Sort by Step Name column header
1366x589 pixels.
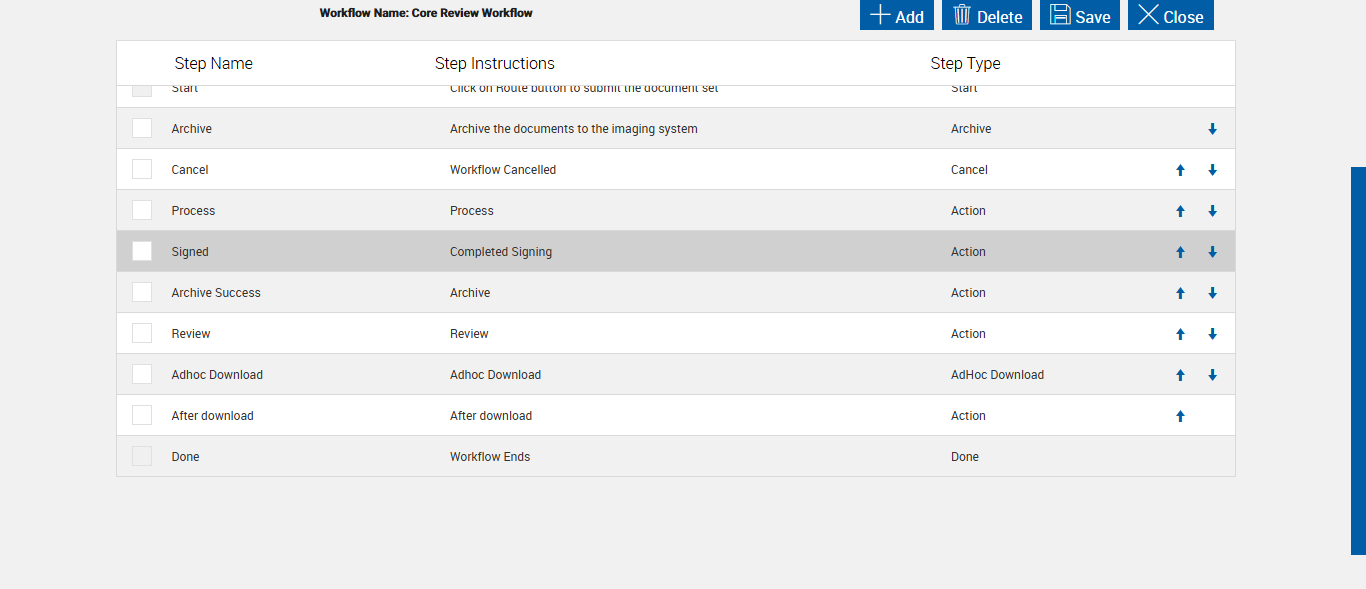pos(213,63)
